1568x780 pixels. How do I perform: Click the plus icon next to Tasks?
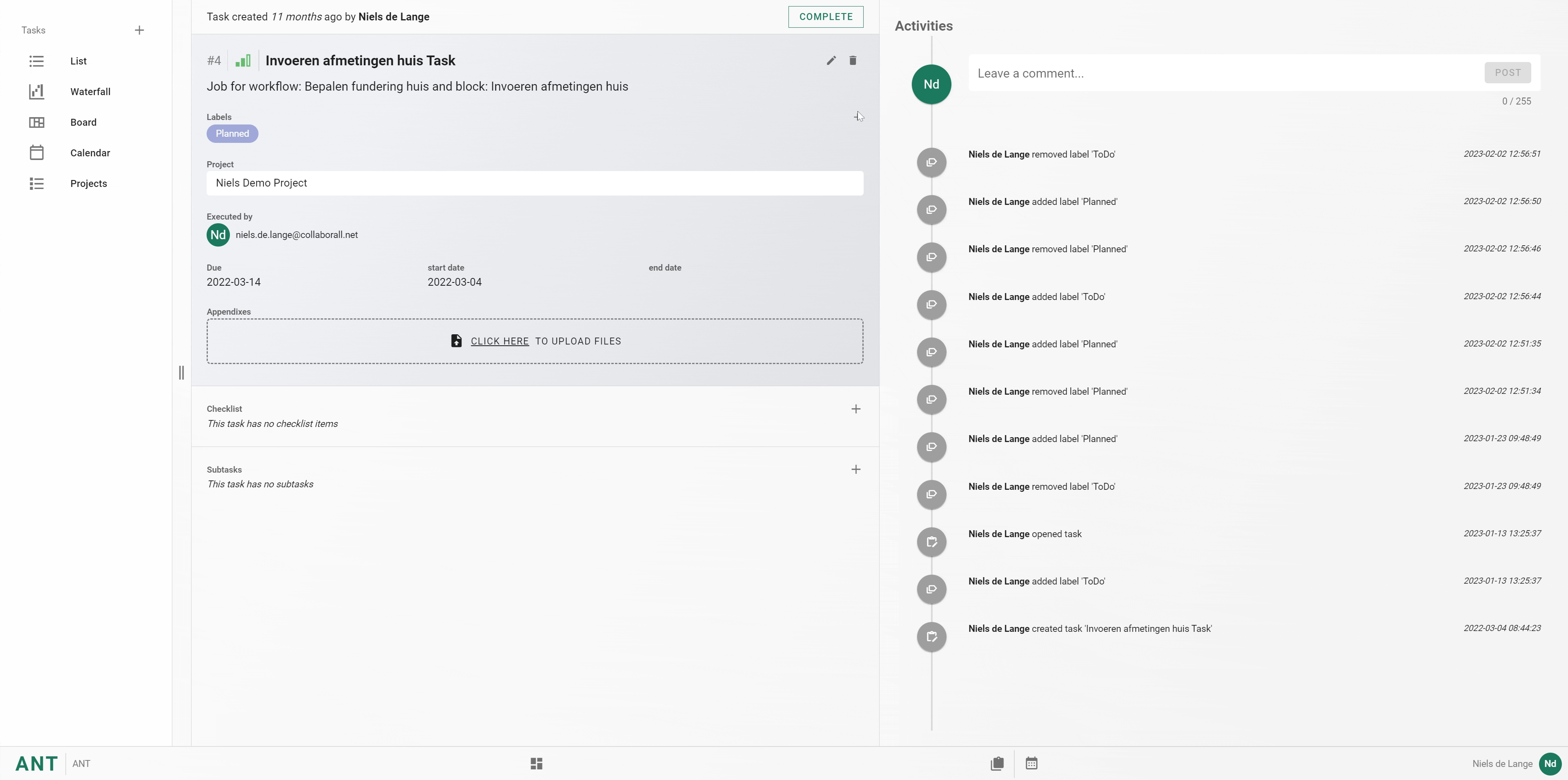pyautogui.click(x=139, y=30)
